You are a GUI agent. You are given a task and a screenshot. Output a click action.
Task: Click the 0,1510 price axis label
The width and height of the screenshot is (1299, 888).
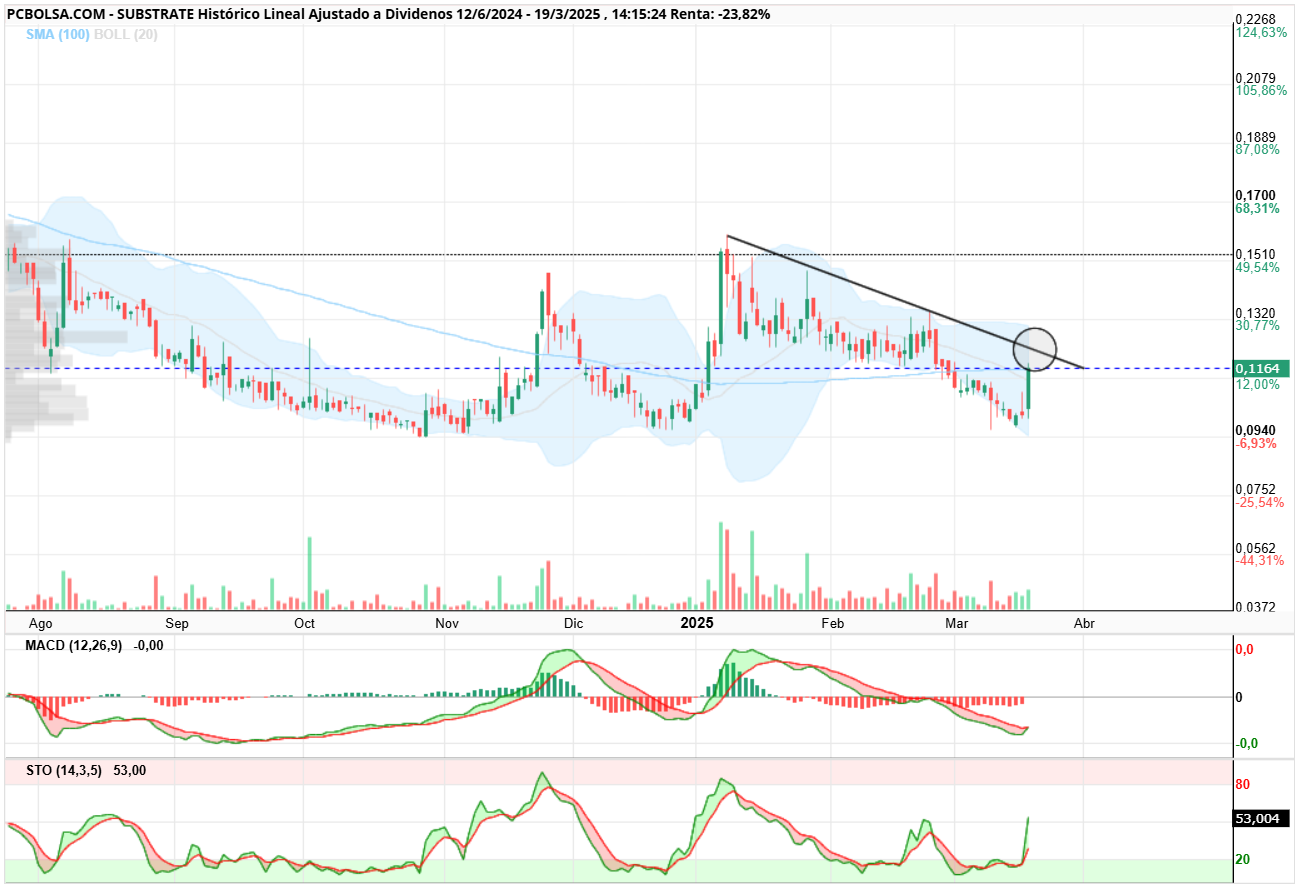(1256, 253)
